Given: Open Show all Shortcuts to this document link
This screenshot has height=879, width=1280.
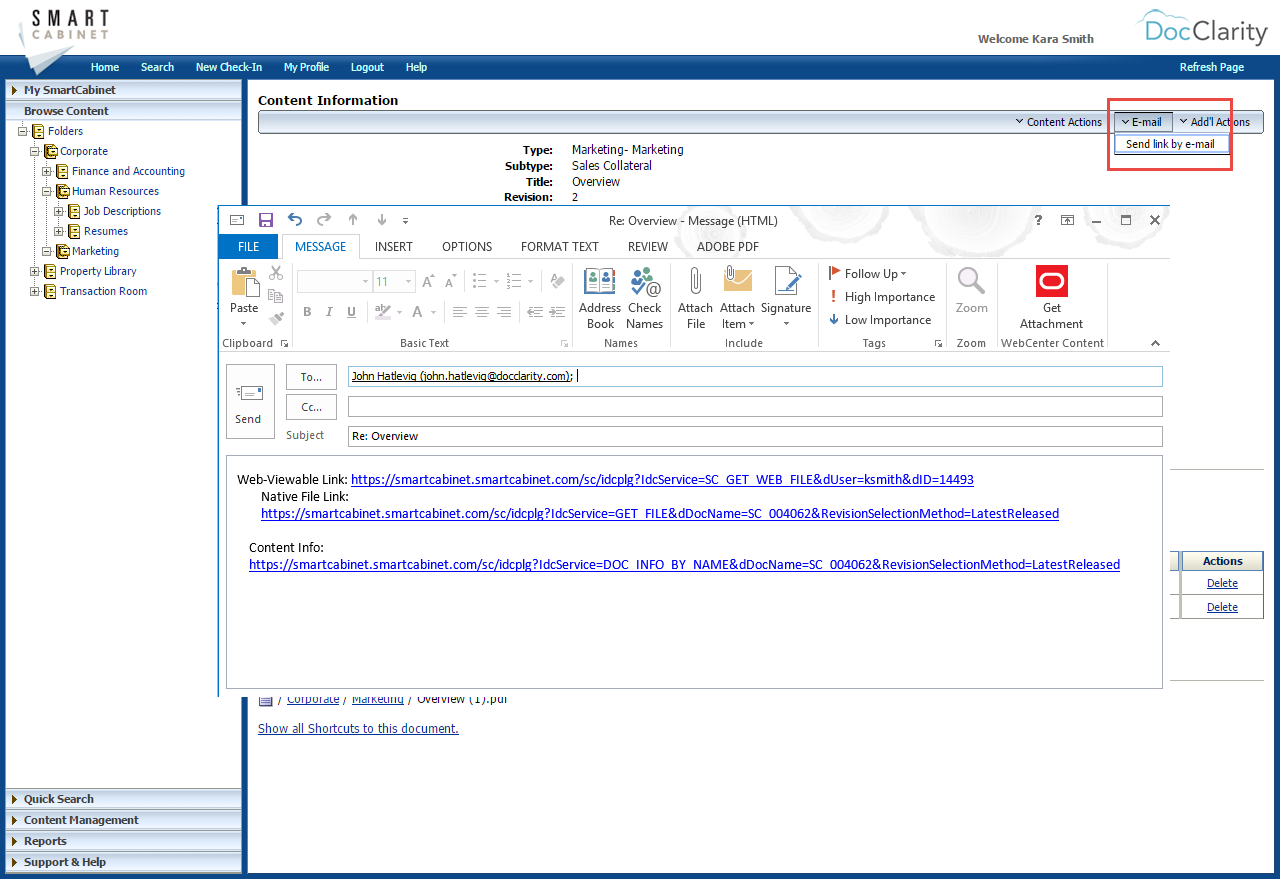Looking at the screenshot, I should pyautogui.click(x=358, y=728).
